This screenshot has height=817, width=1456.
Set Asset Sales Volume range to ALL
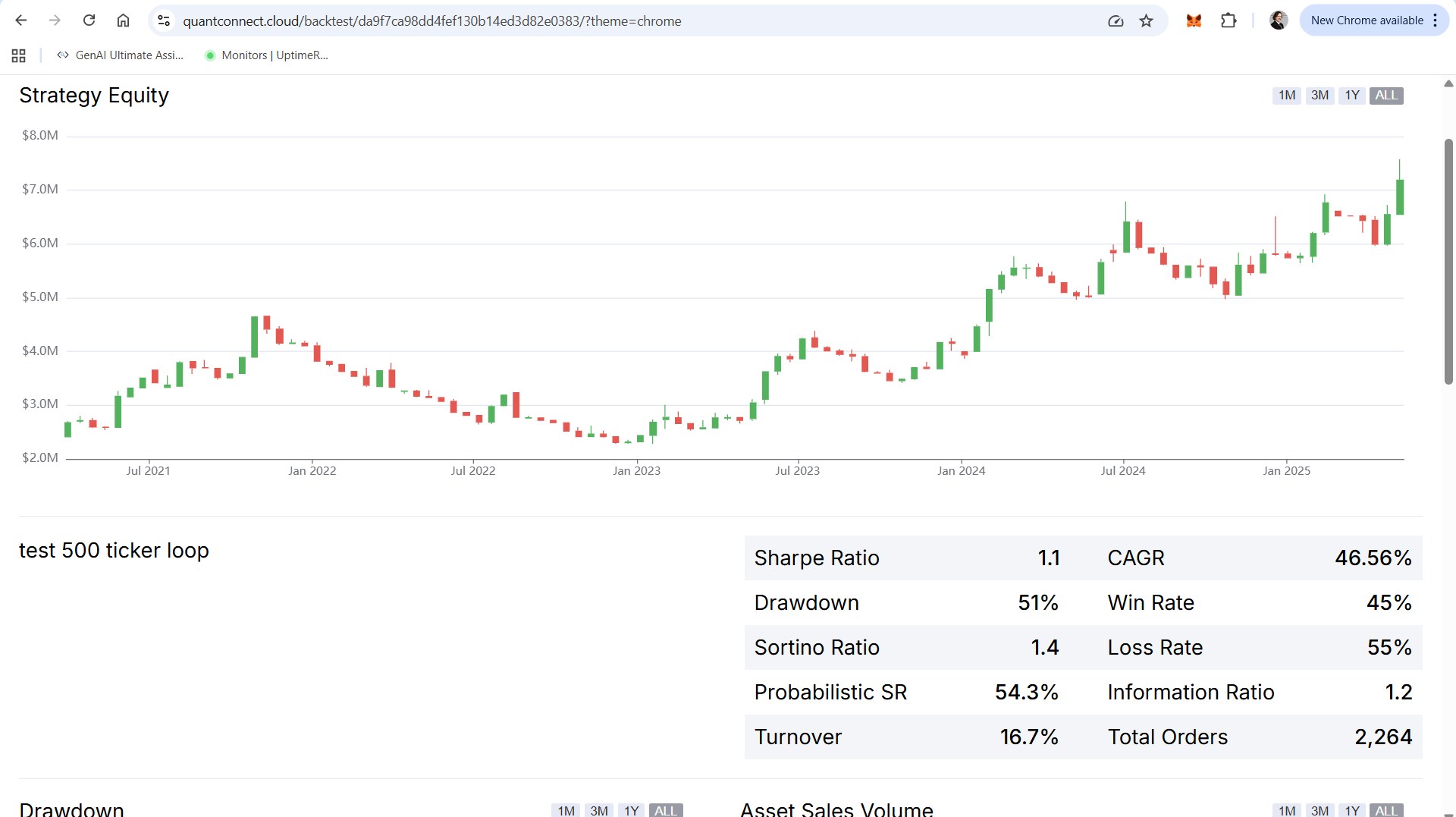click(1386, 810)
